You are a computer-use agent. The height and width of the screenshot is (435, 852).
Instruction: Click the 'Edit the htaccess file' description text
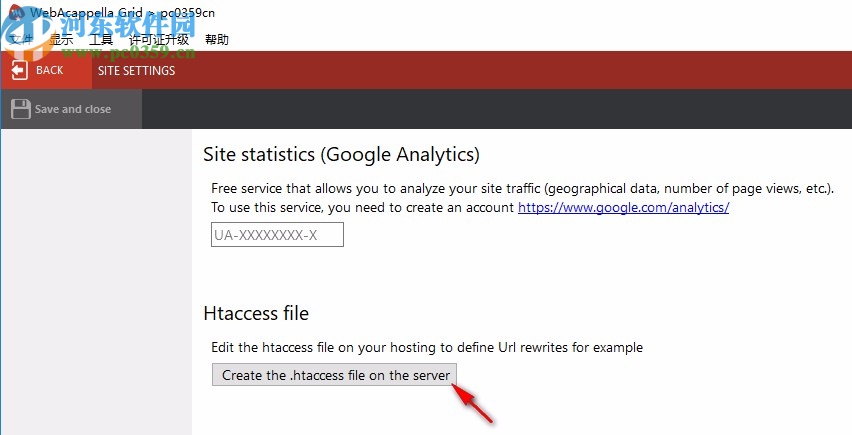(427, 348)
